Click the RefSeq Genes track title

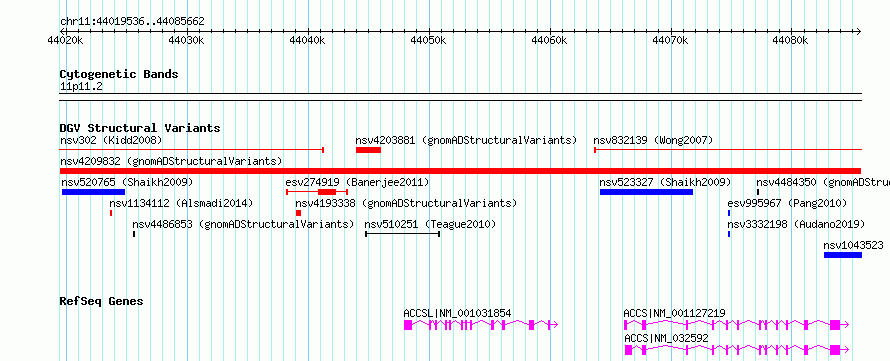click(101, 301)
